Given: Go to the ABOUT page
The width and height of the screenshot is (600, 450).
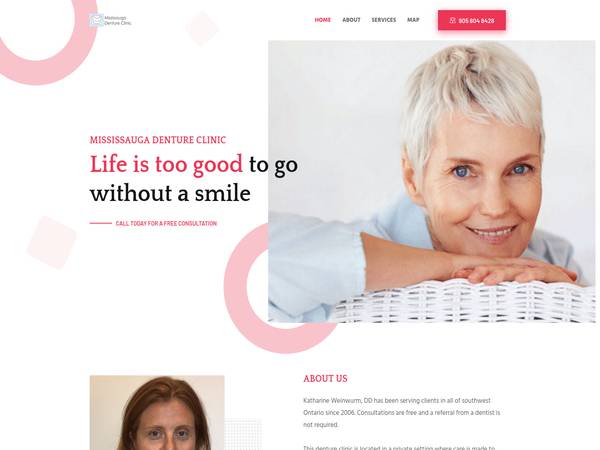Looking at the screenshot, I should click(x=351, y=20).
